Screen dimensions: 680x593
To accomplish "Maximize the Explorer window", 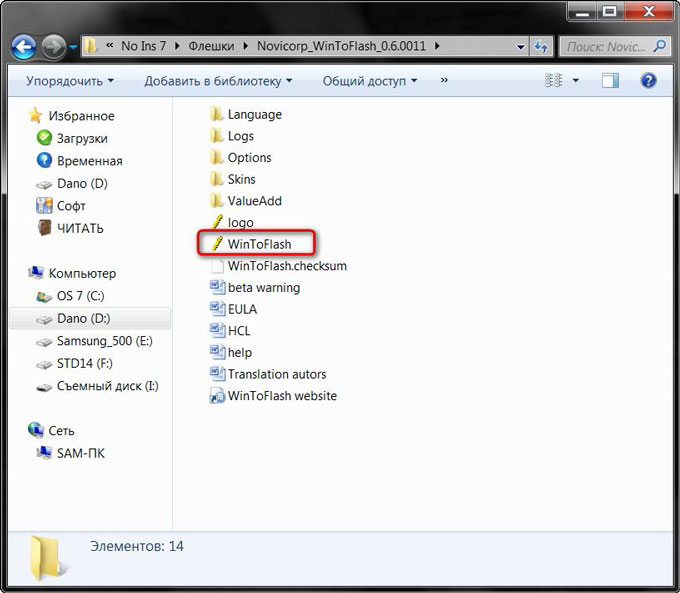I will (x=610, y=11).
